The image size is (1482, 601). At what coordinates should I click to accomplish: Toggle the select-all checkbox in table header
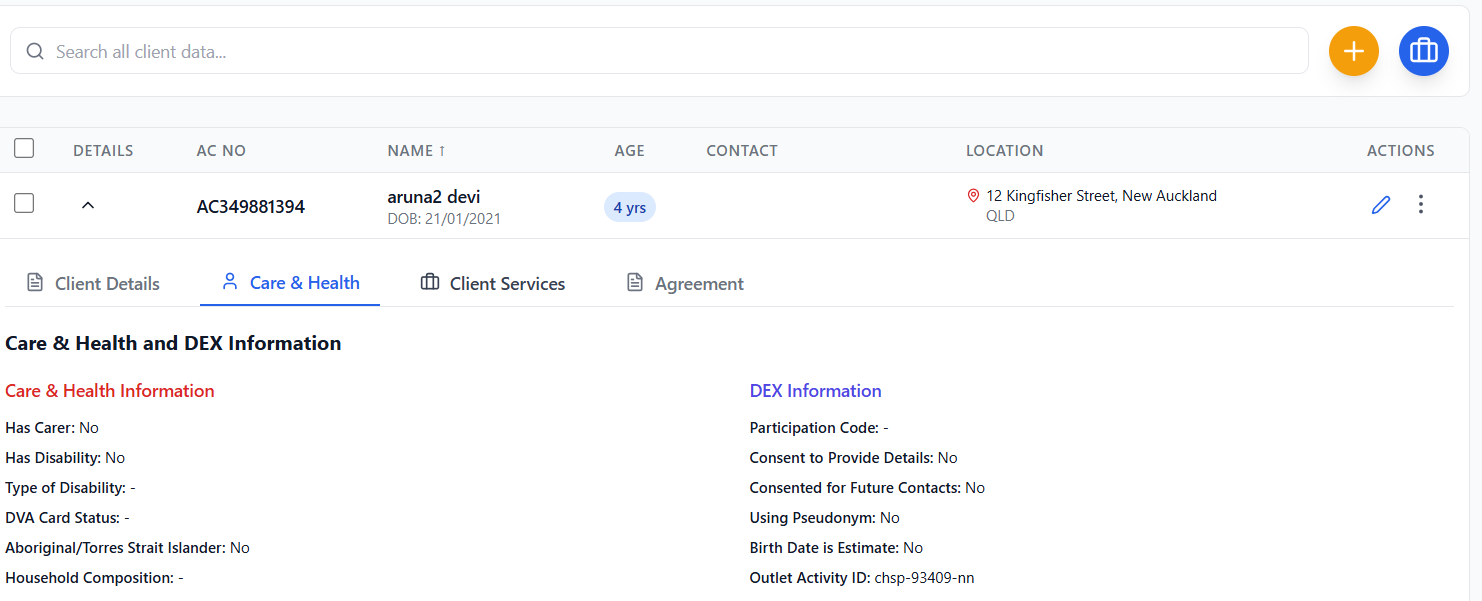[x=24, y=149]
